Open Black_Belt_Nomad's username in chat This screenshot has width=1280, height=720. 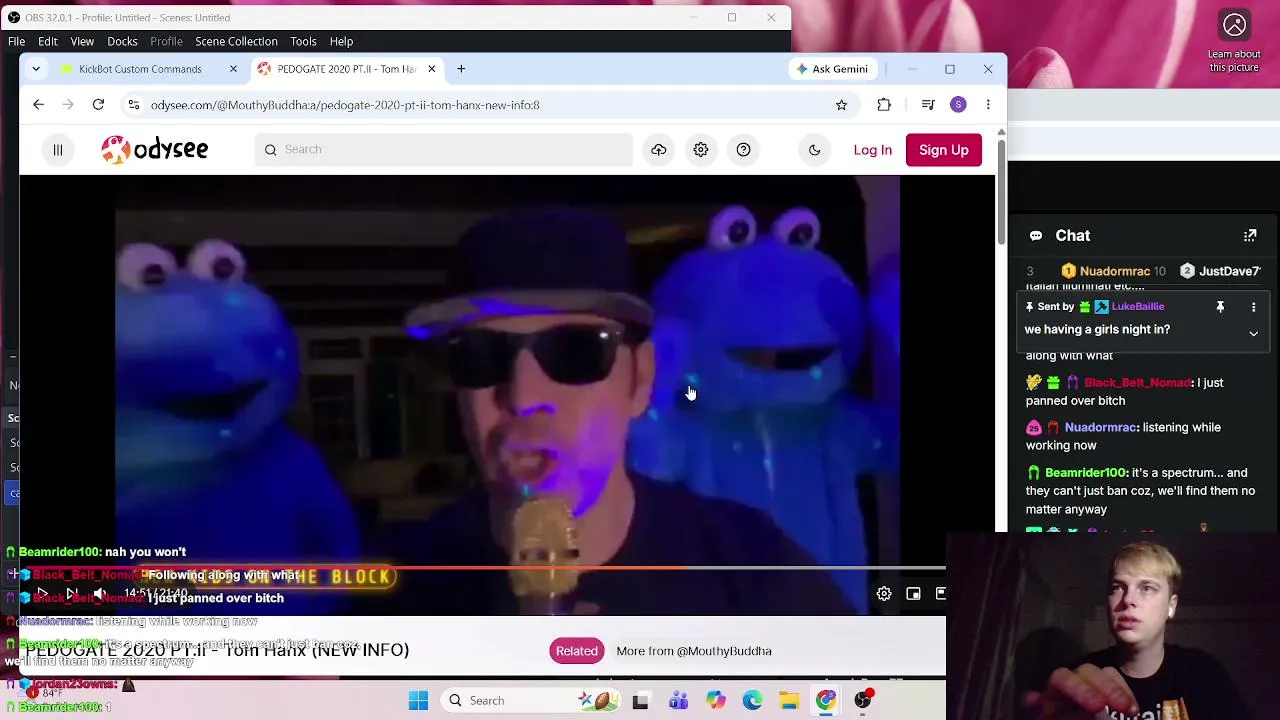1138,383
